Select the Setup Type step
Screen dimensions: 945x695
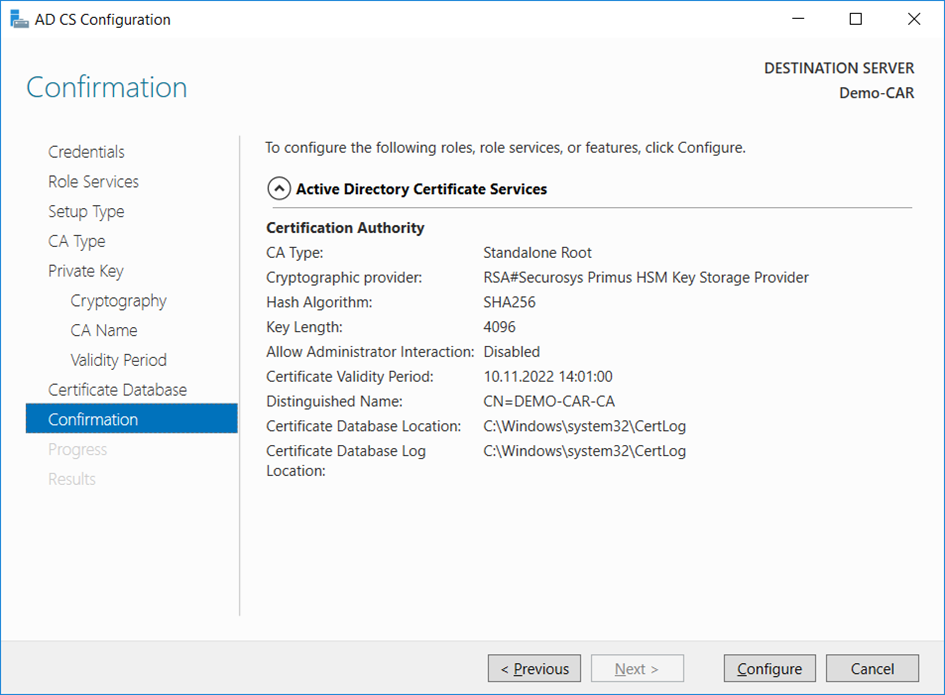(86, 212)
